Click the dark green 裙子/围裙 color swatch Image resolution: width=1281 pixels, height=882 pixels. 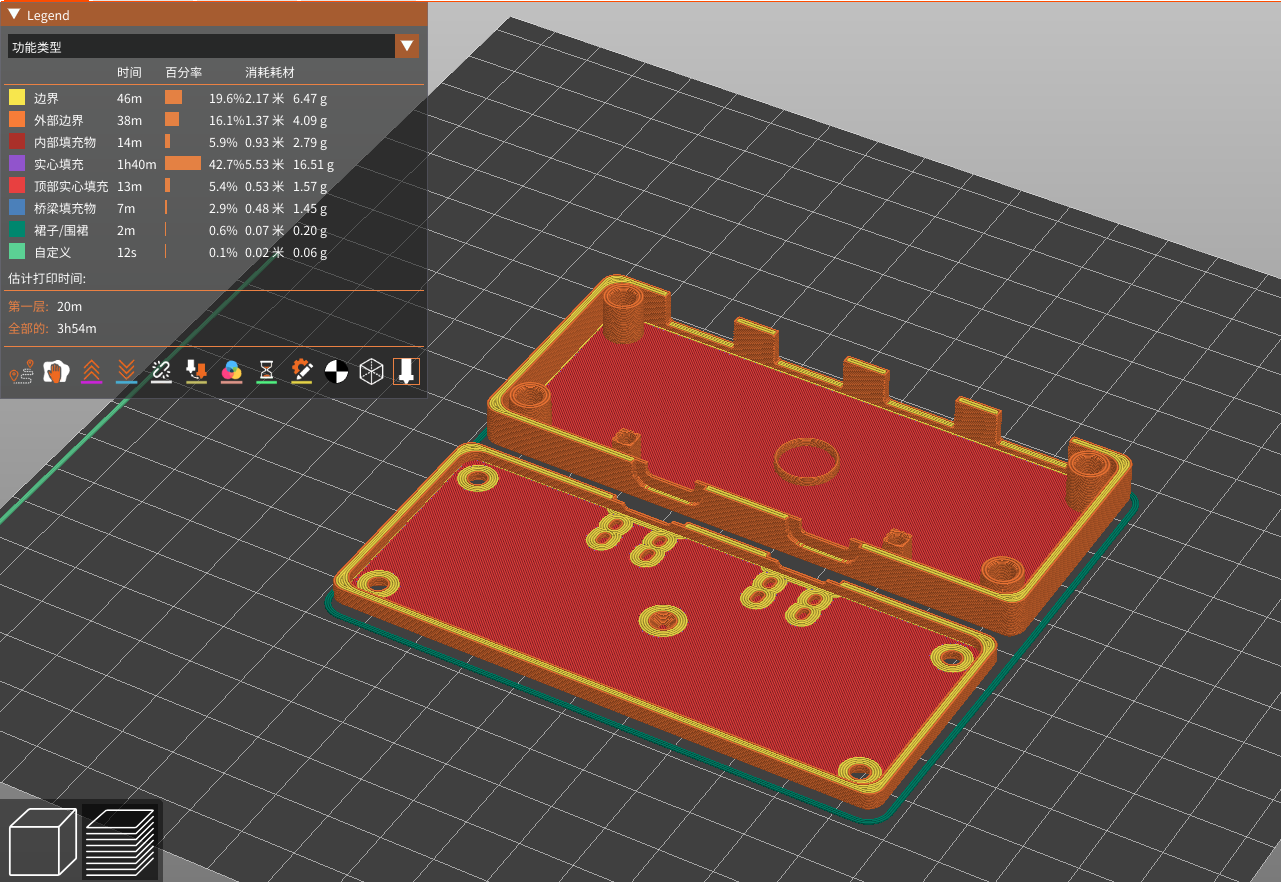[17, 230]
